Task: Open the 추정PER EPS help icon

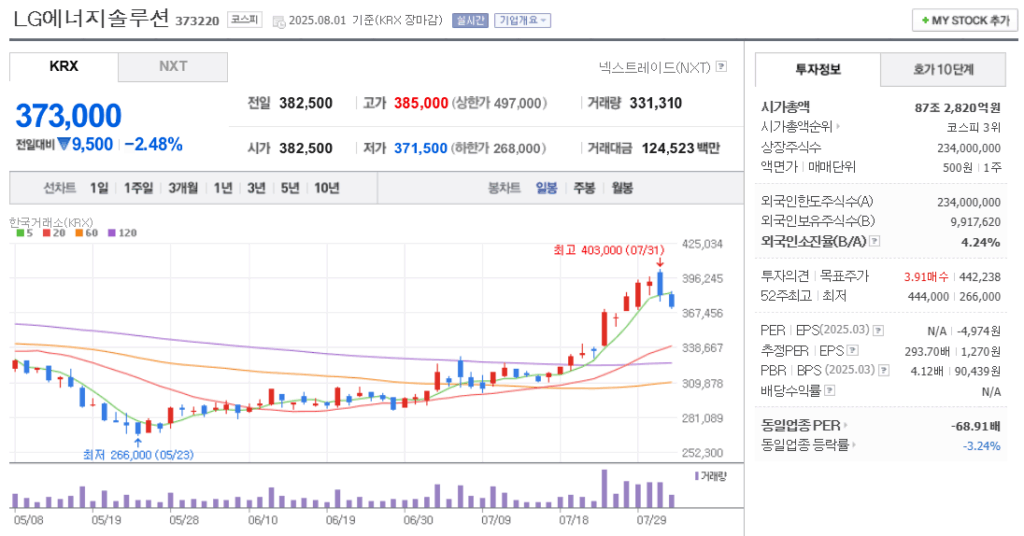Action: click(x=853, y=351)
